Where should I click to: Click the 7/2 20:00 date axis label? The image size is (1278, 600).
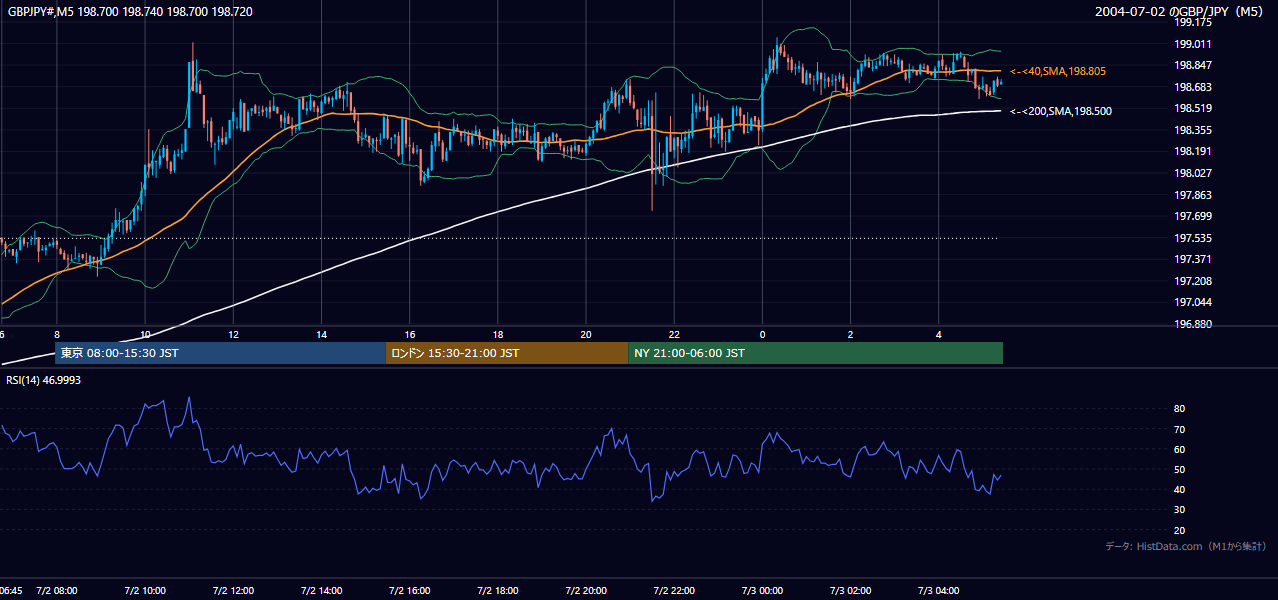(x=586, y=590)
